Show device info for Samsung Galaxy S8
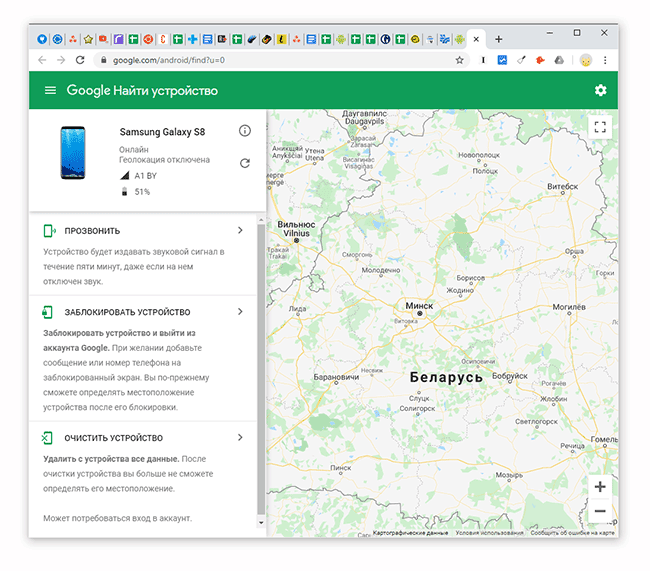This screenshot has height=571, width=650. click(245, 131)
